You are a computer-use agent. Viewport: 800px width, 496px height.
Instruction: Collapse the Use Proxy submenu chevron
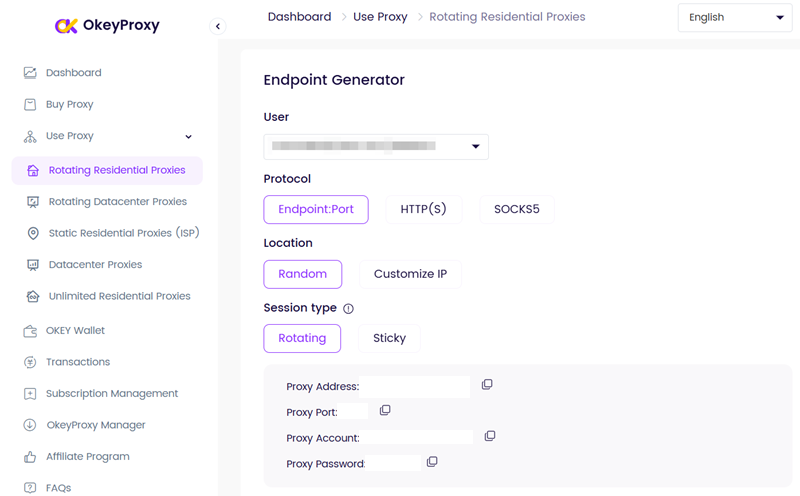click(188, 137)
